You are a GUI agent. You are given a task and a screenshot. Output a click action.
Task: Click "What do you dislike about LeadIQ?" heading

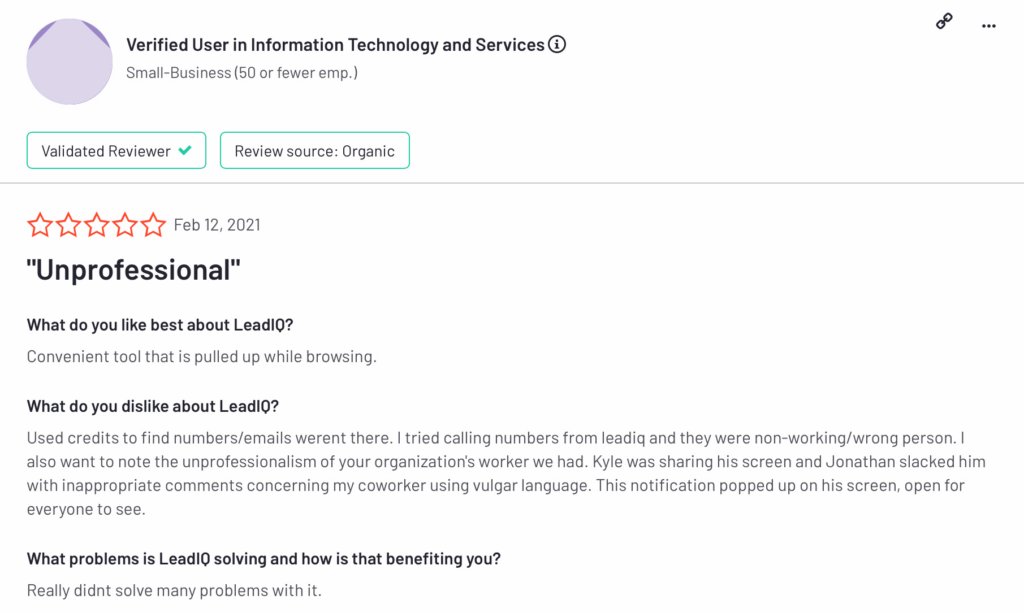pyautogui.click(x=153, y=406)
